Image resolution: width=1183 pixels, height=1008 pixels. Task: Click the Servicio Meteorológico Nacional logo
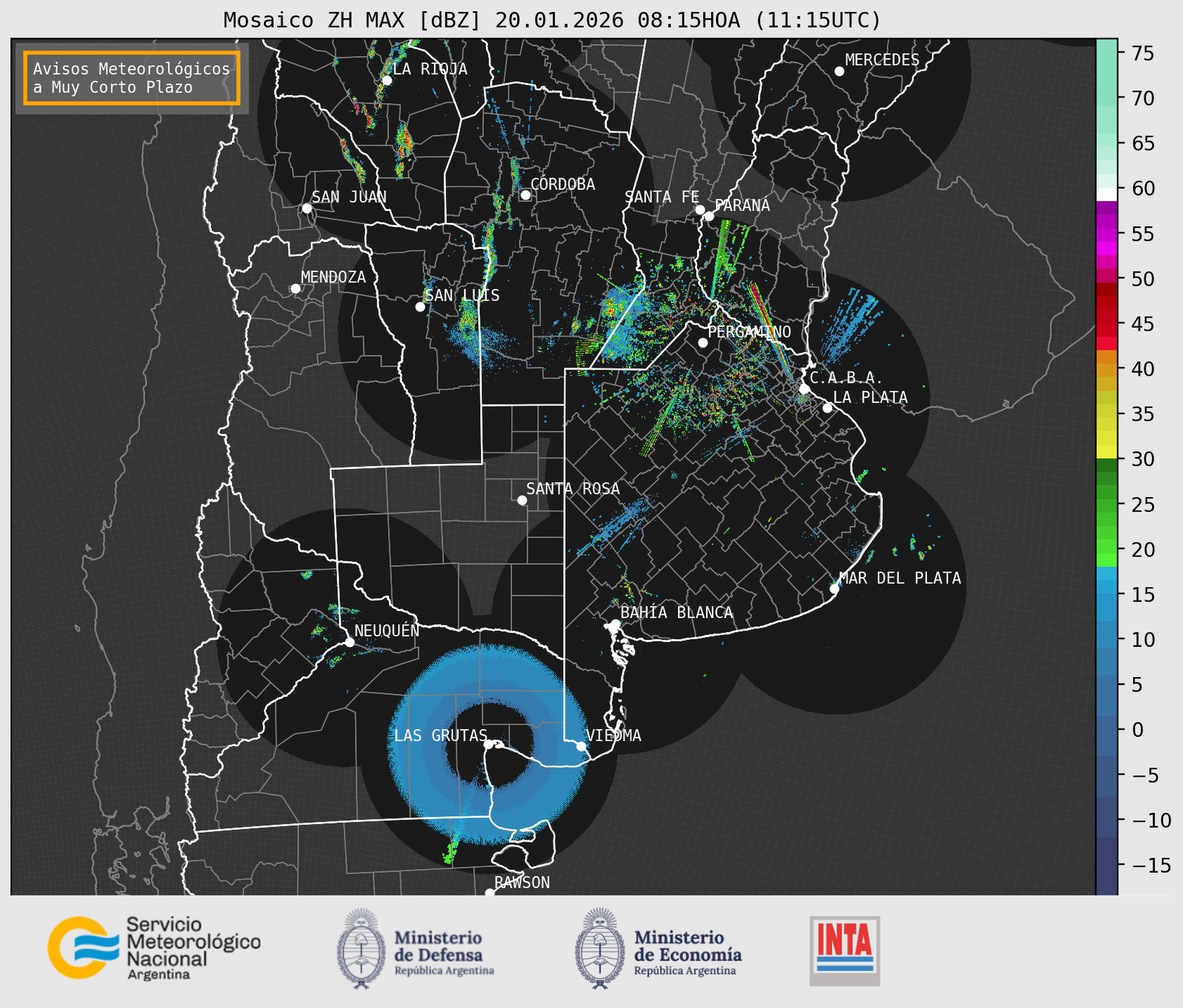154,948
